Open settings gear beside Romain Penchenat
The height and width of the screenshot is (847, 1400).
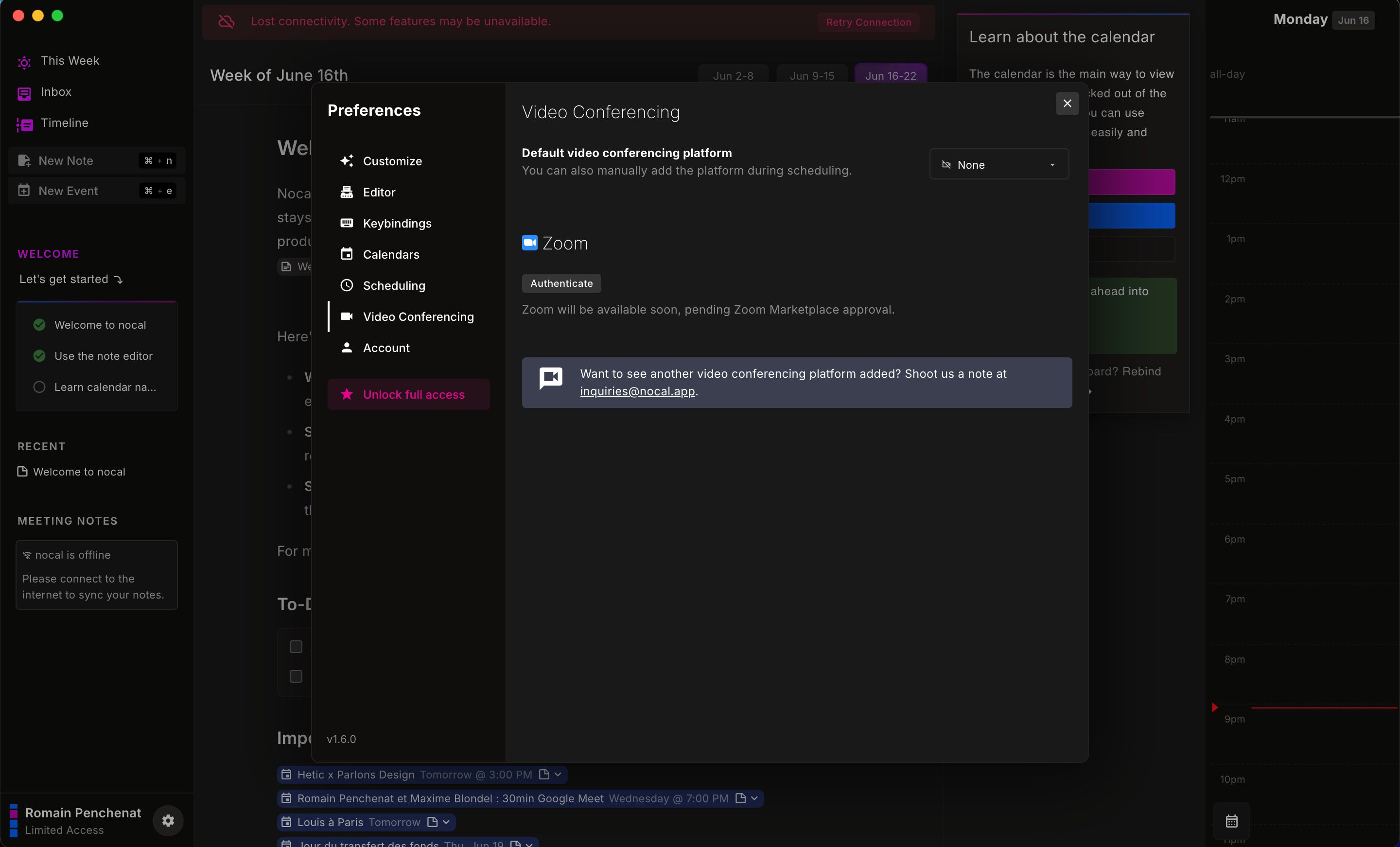point(168,820)
